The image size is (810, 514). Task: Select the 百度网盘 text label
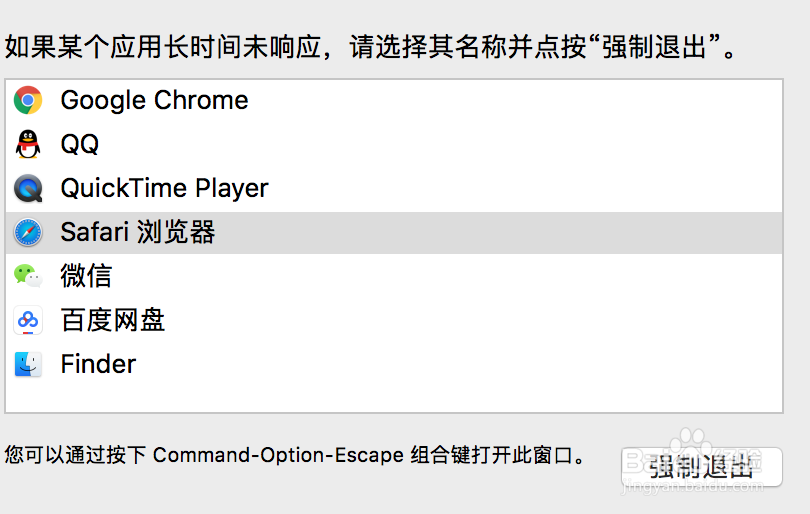point(113,320)
